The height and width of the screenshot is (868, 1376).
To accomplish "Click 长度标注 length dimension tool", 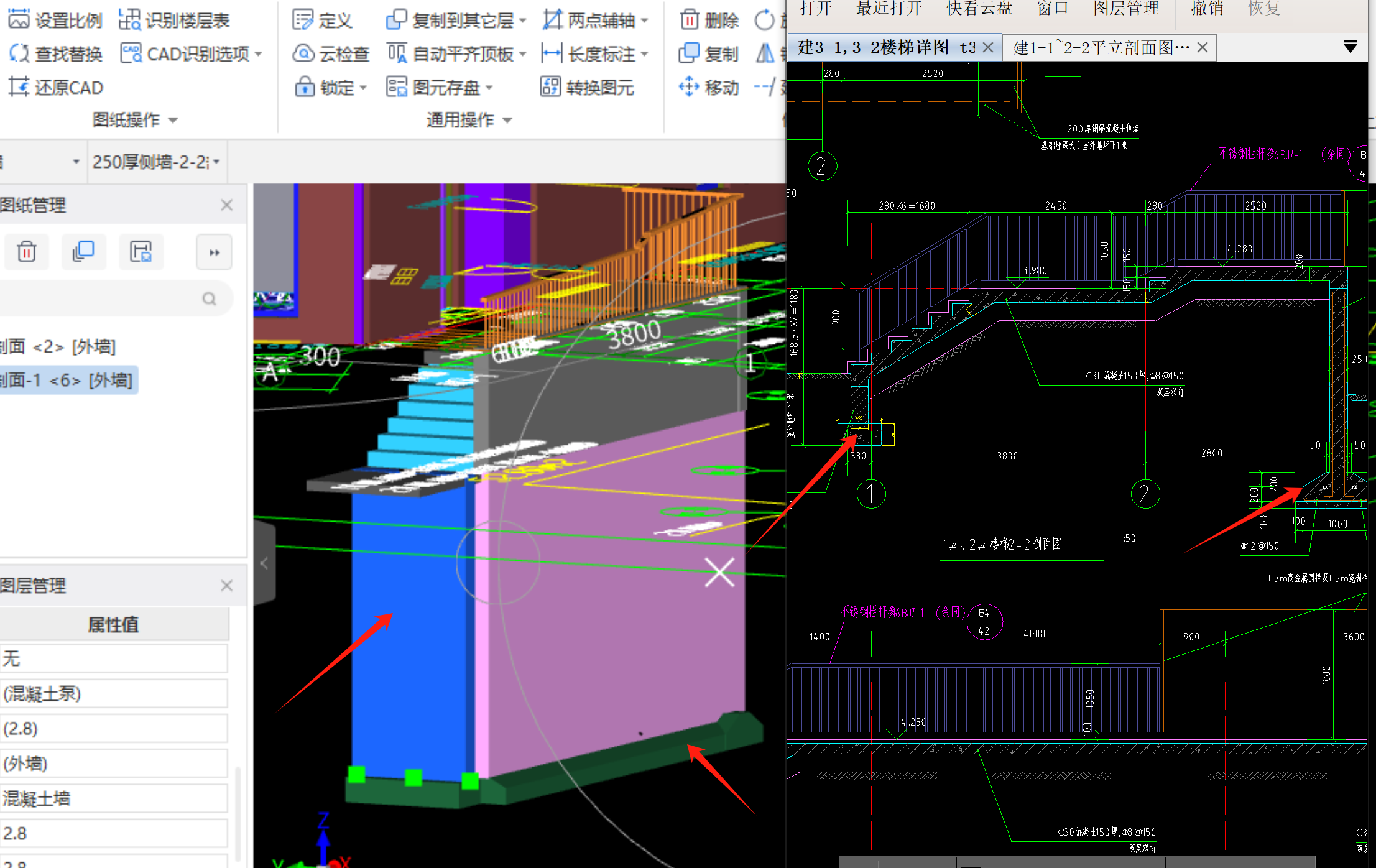I will pos(589,54).
